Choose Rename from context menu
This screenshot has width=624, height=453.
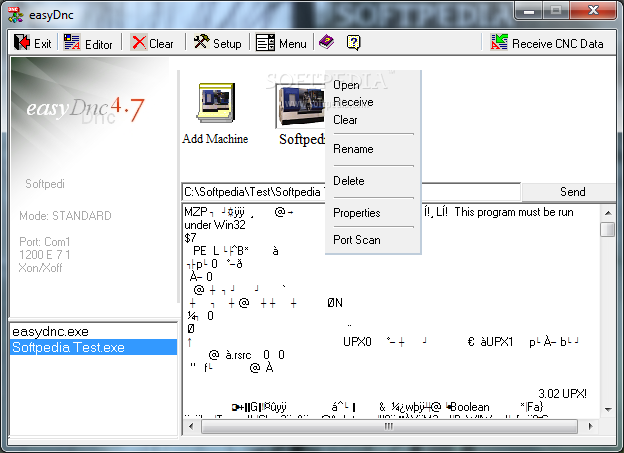[x=353, y=149]
